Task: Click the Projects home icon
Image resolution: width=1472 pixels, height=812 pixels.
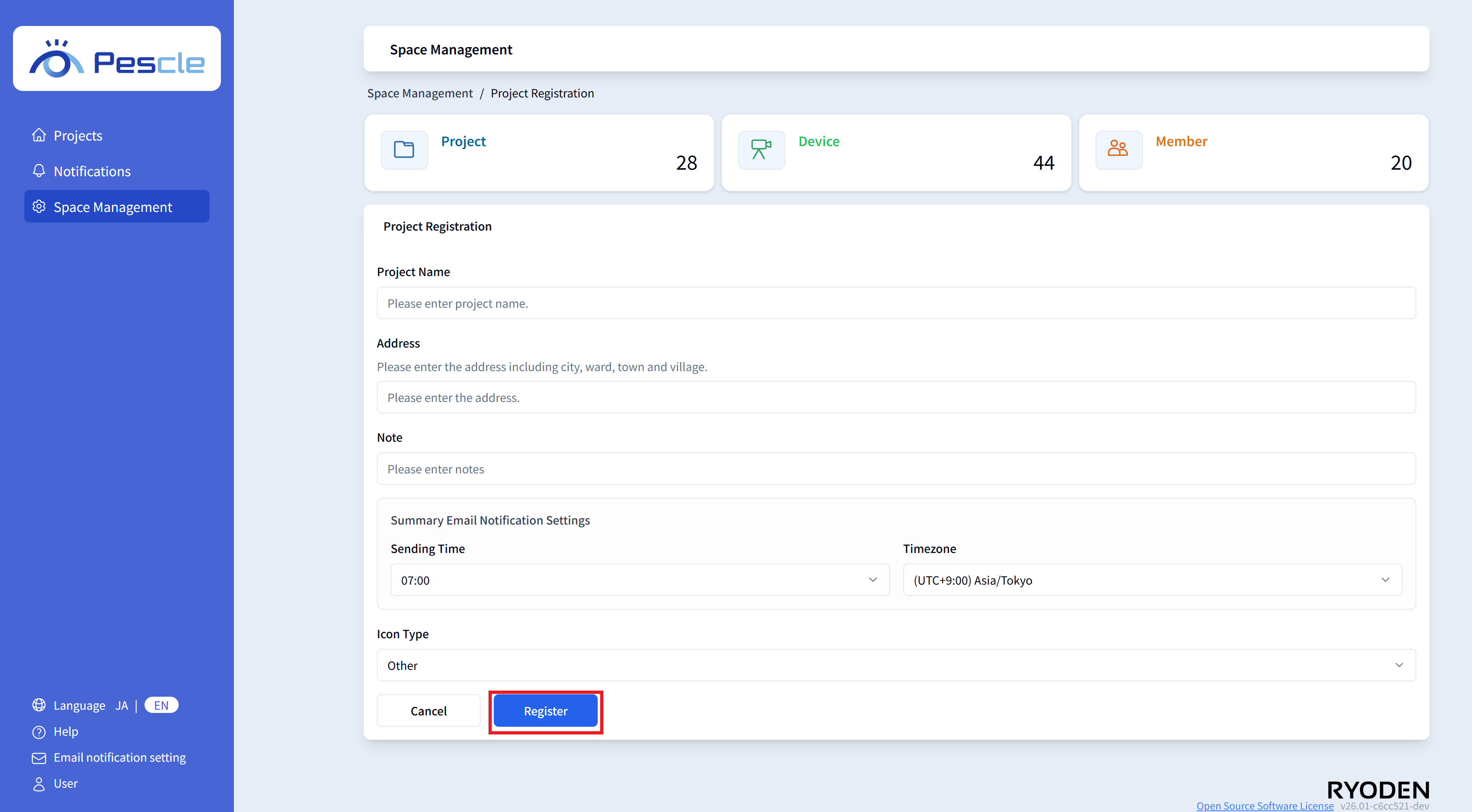Action: (39, 136)
